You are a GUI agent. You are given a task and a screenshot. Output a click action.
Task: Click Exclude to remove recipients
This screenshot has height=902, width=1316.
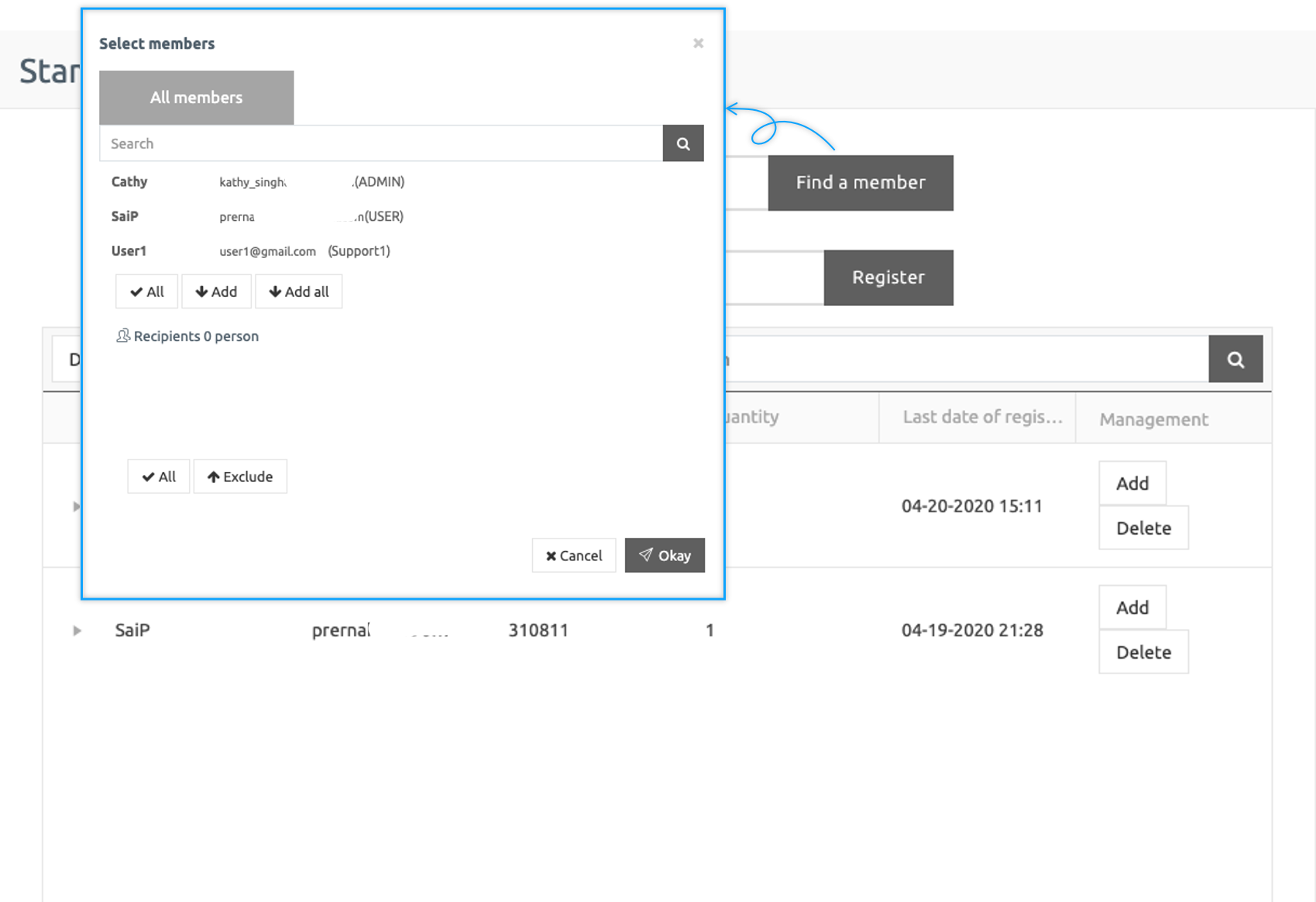(x=240, y=477)
